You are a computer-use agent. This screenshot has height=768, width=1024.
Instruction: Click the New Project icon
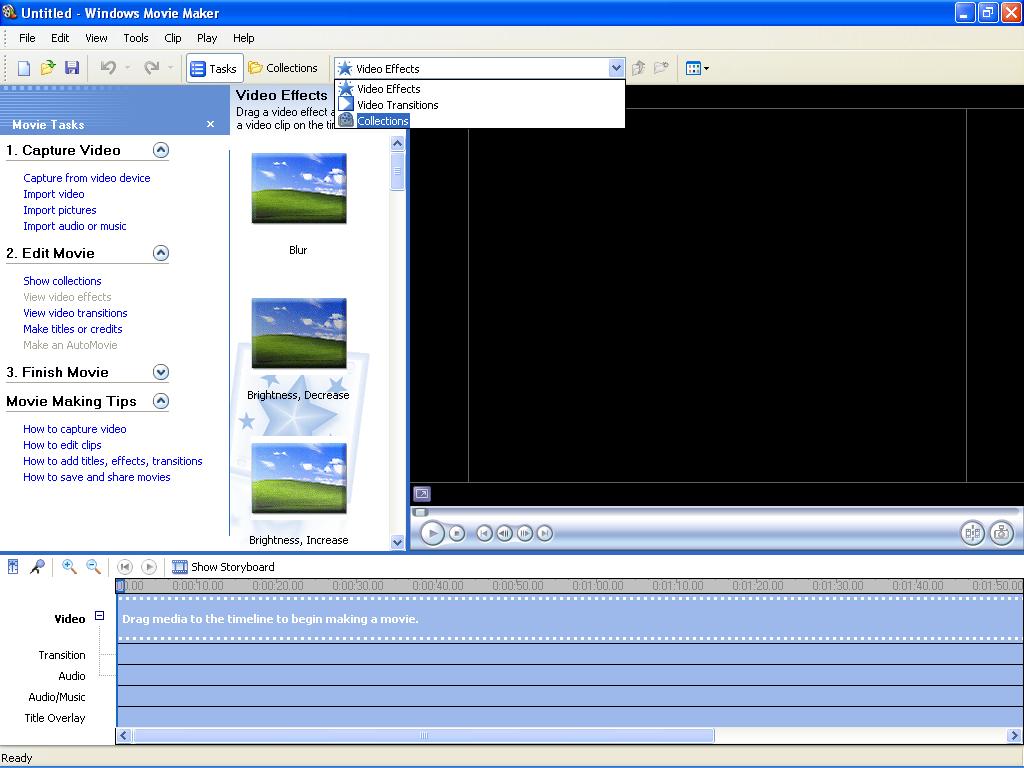24,68
